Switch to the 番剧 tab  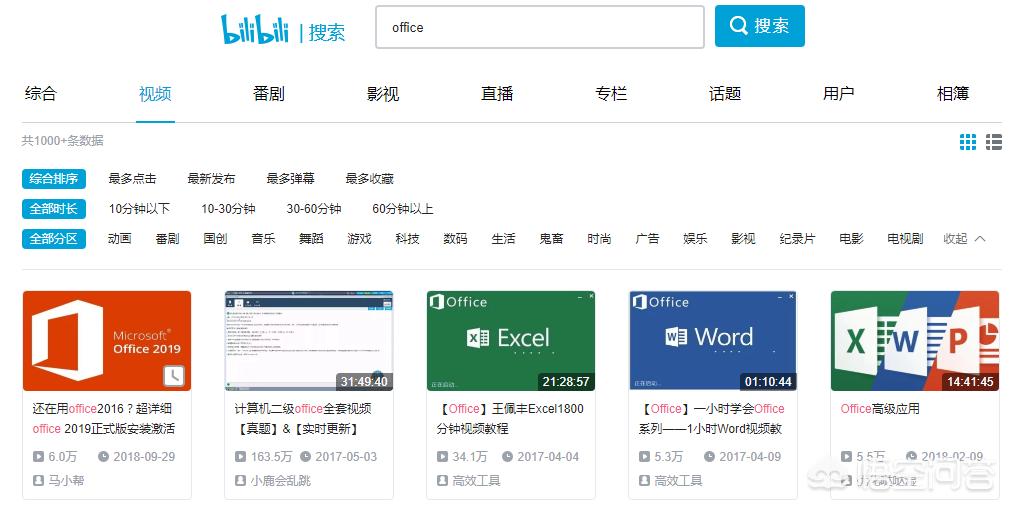click(x=269, y=94)
